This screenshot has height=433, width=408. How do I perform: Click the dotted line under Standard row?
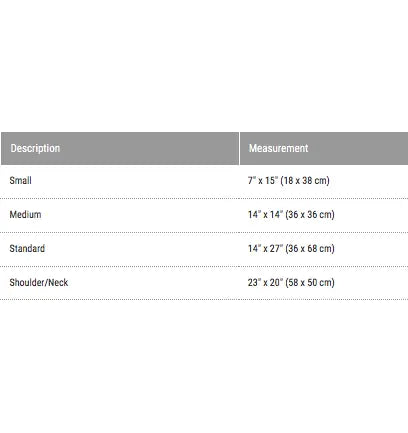click(204, 266)
